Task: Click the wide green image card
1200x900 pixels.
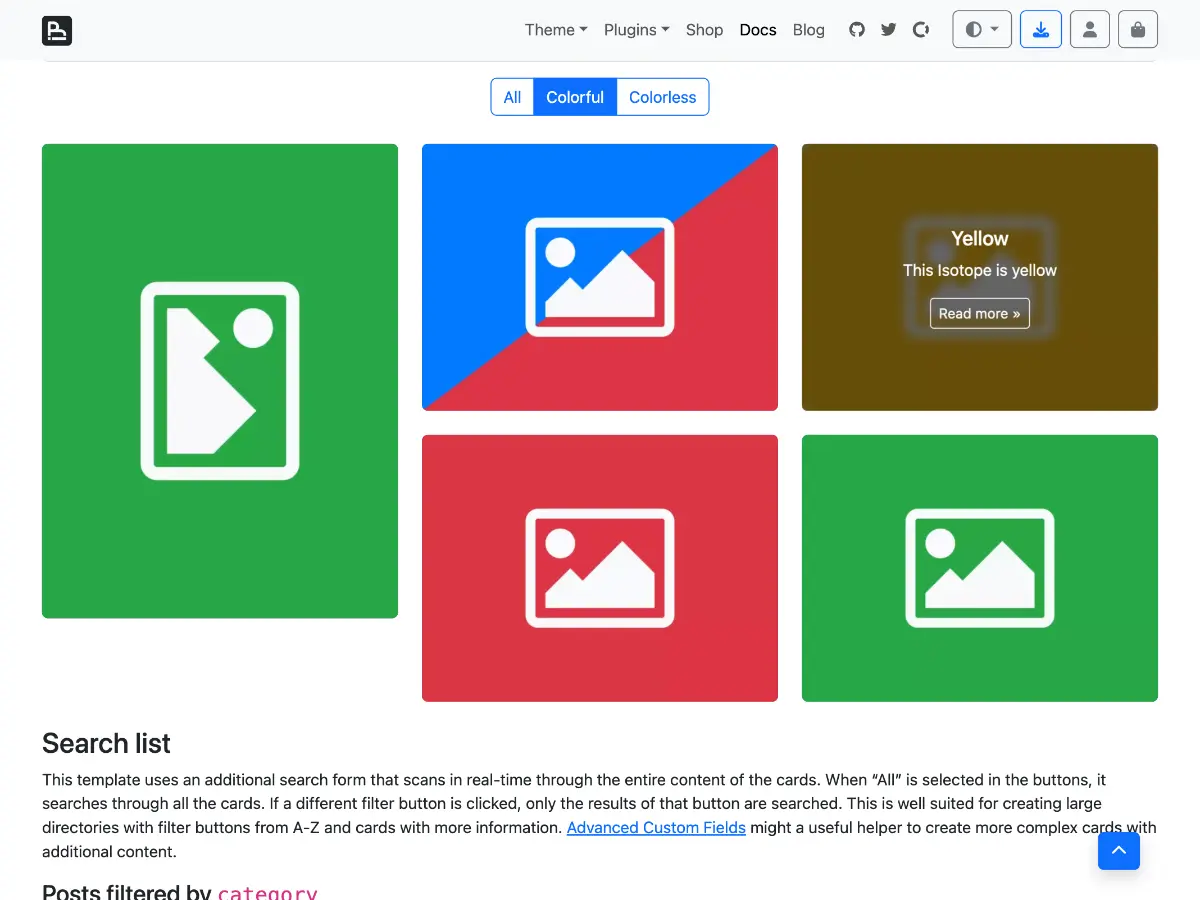Action: coord(980,568)
